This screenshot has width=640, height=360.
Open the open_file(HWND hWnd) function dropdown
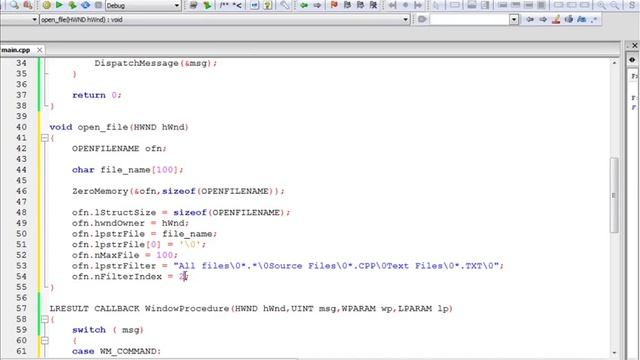224,19
